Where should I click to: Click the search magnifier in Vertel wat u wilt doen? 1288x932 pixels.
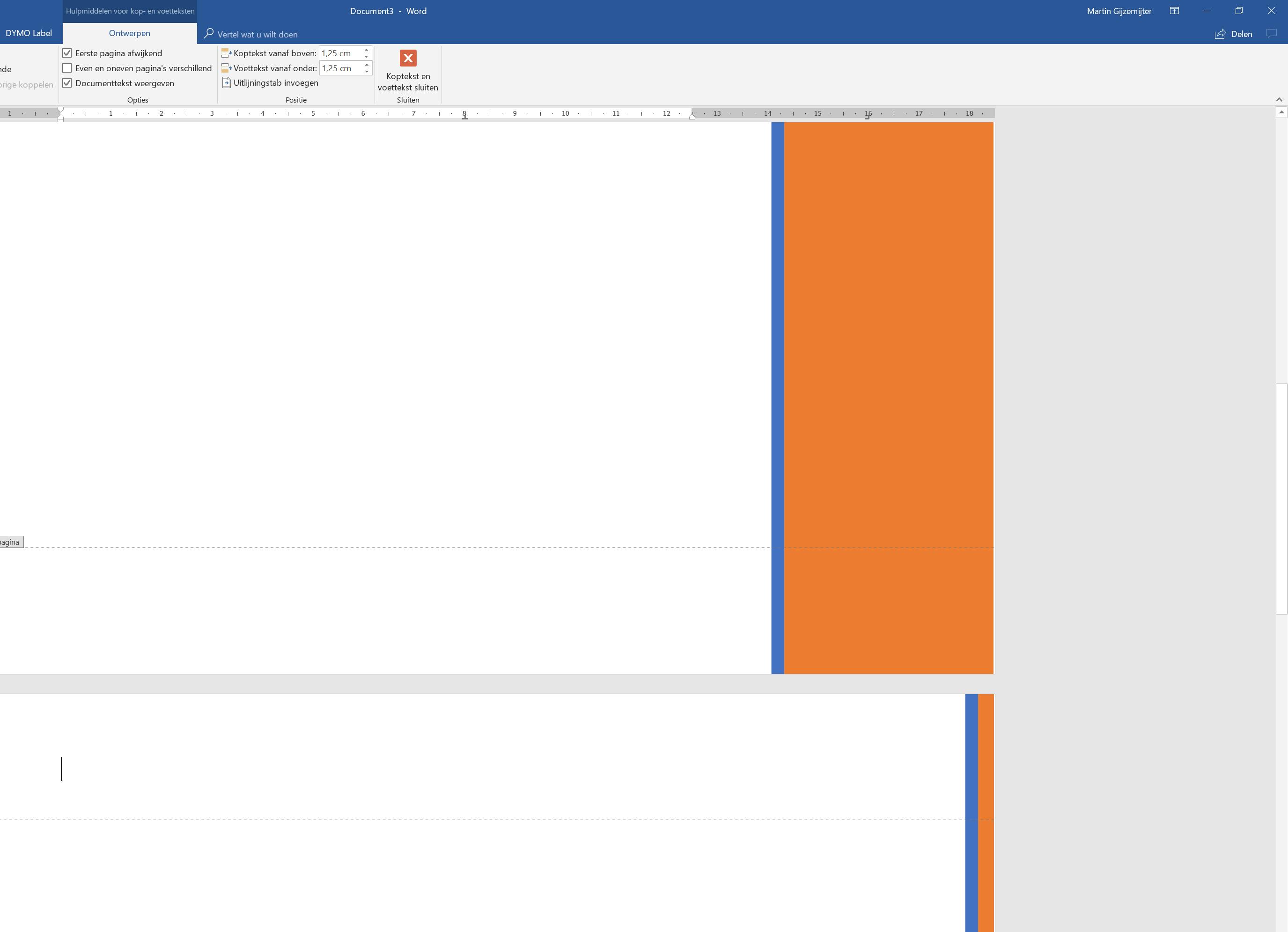pos(209,34)
